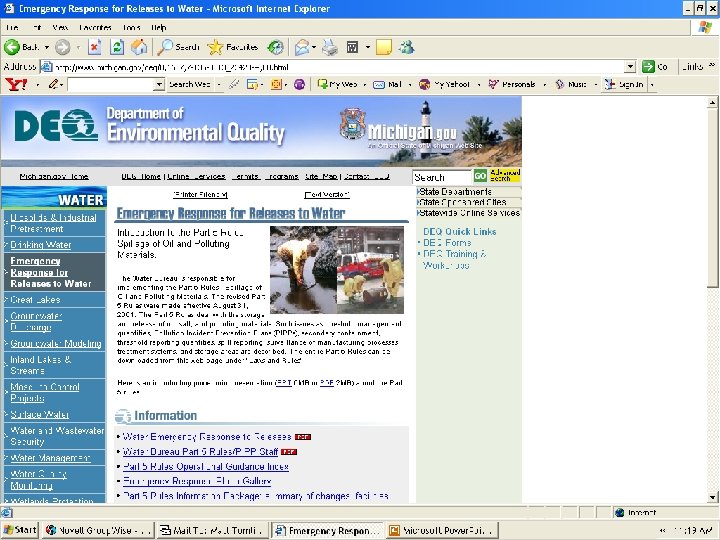The height and width of the screenshot is (540, 720).
Task: Click the Drinking Water sidebar link
Action: point(41,245)
